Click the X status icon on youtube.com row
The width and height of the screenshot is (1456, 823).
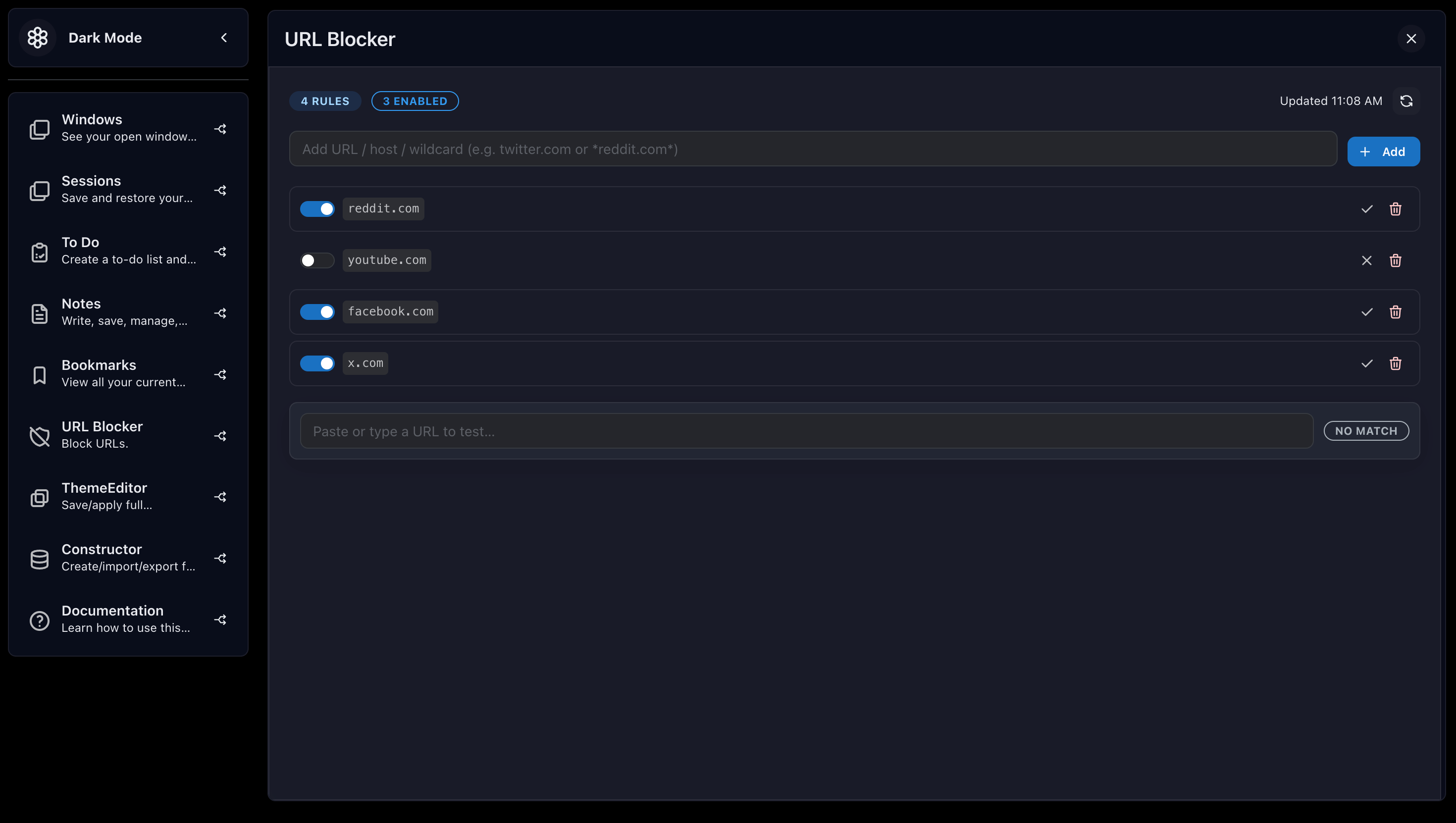pos(1367,260)
